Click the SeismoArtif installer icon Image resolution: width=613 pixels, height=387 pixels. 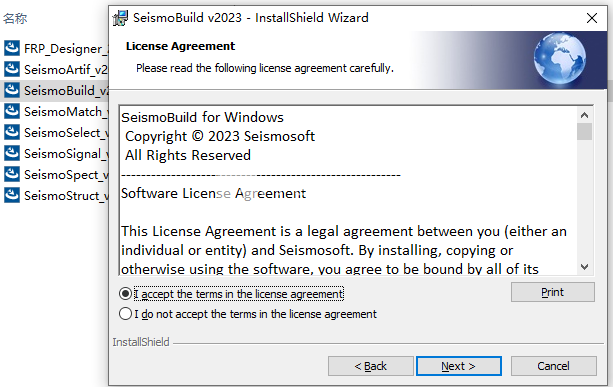point(12,69)
